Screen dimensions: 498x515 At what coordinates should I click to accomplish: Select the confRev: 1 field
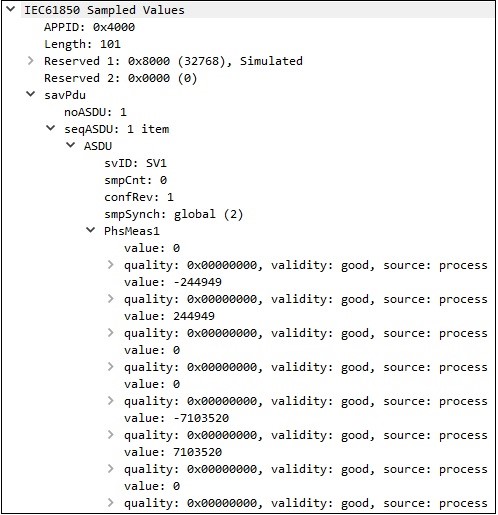coord(139,197)
